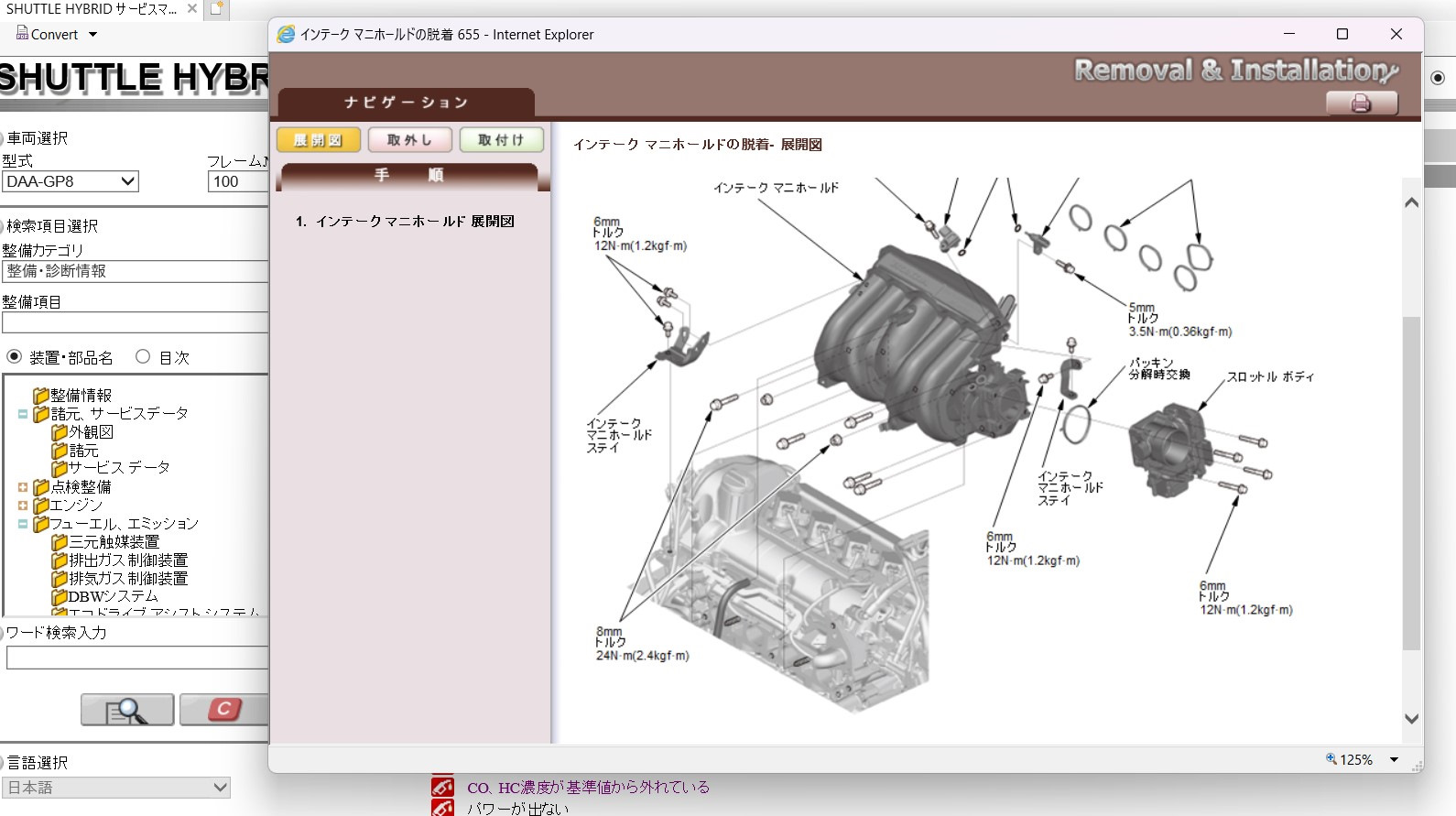Click folder icon of 点検整備

pyautogui.click(x=40, y=487)
